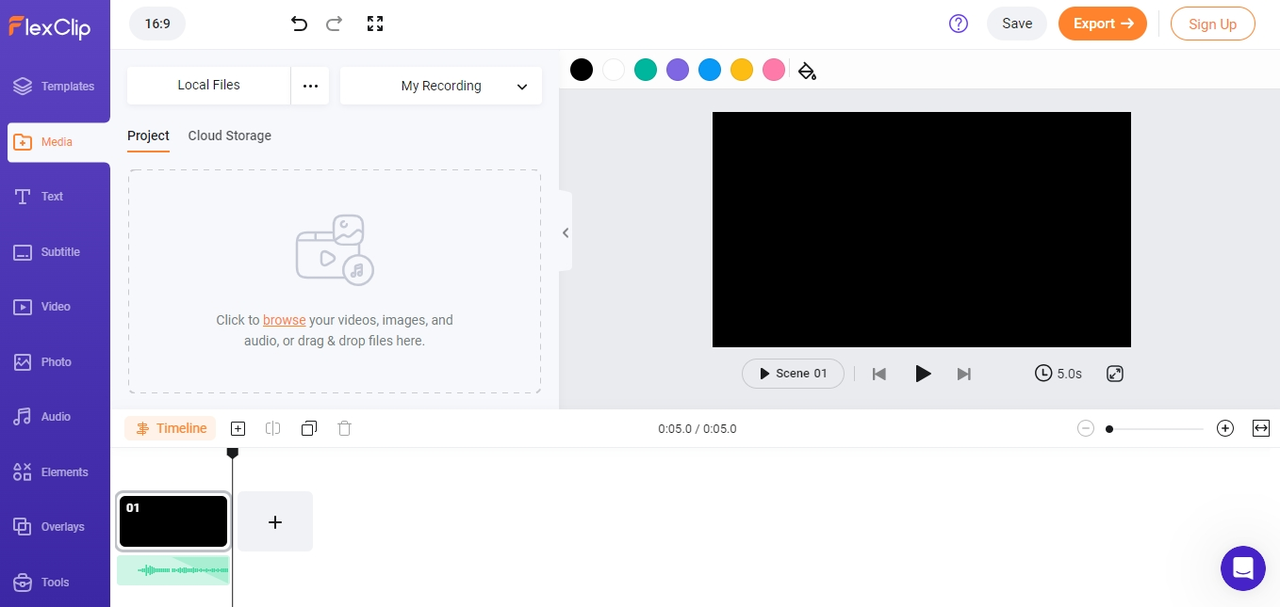Skip to next scene
1280x607 pixels.
click(x=964, y=374)
